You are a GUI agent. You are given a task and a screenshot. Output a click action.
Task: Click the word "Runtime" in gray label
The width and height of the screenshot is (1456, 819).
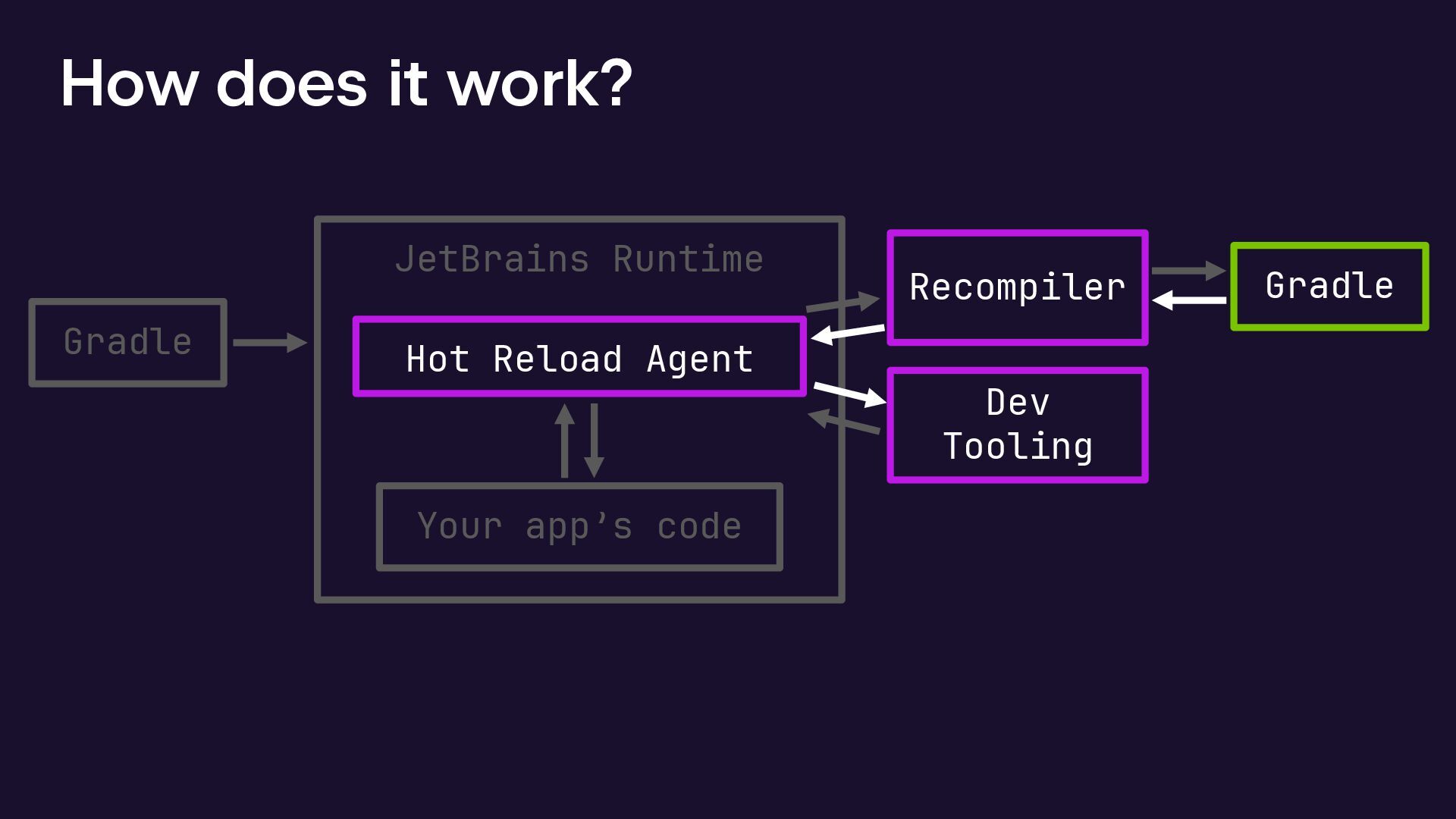(688, 259)
